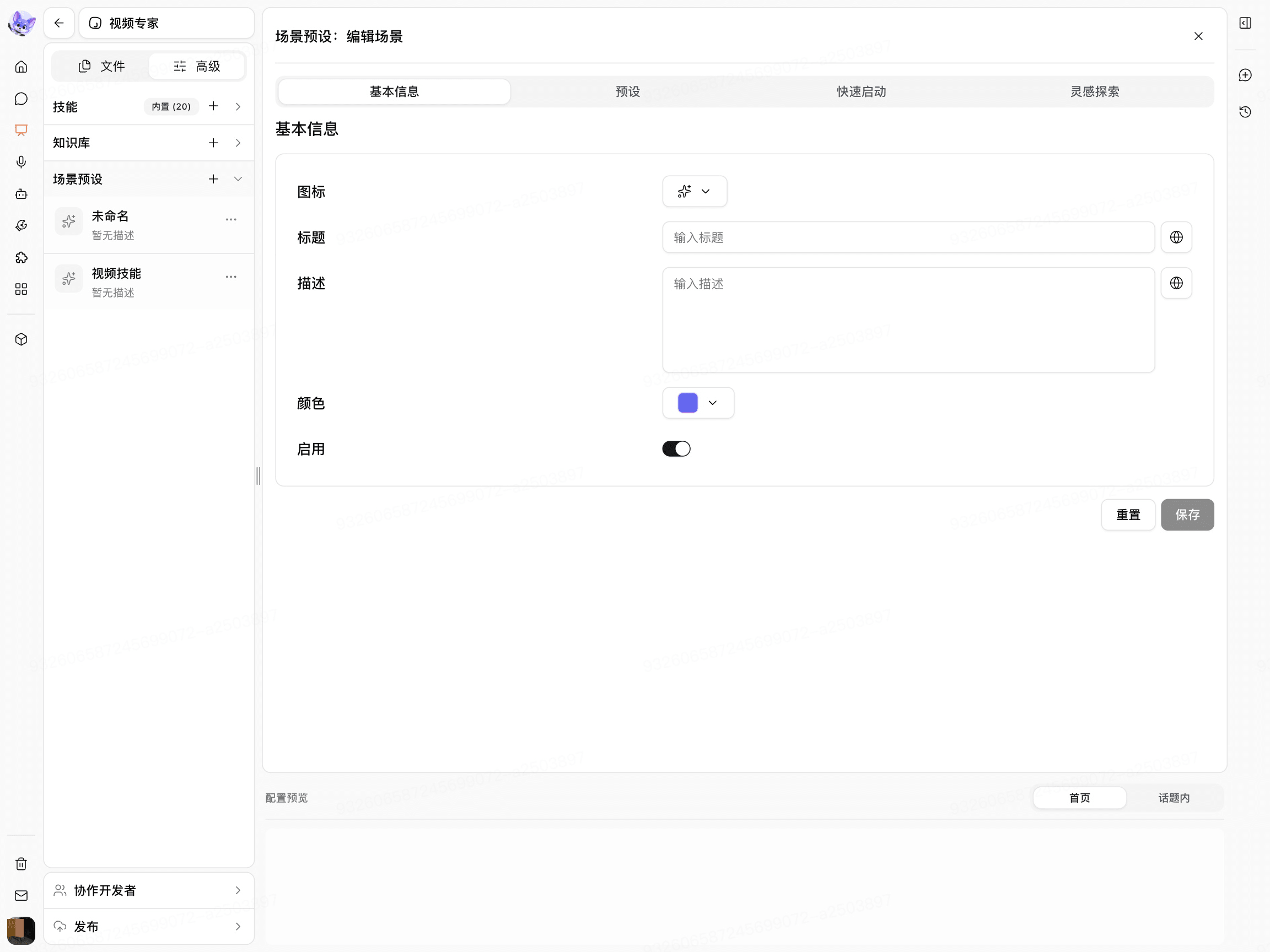
Task: Expand the 协作开发者 row
Action: click(149, 891)
